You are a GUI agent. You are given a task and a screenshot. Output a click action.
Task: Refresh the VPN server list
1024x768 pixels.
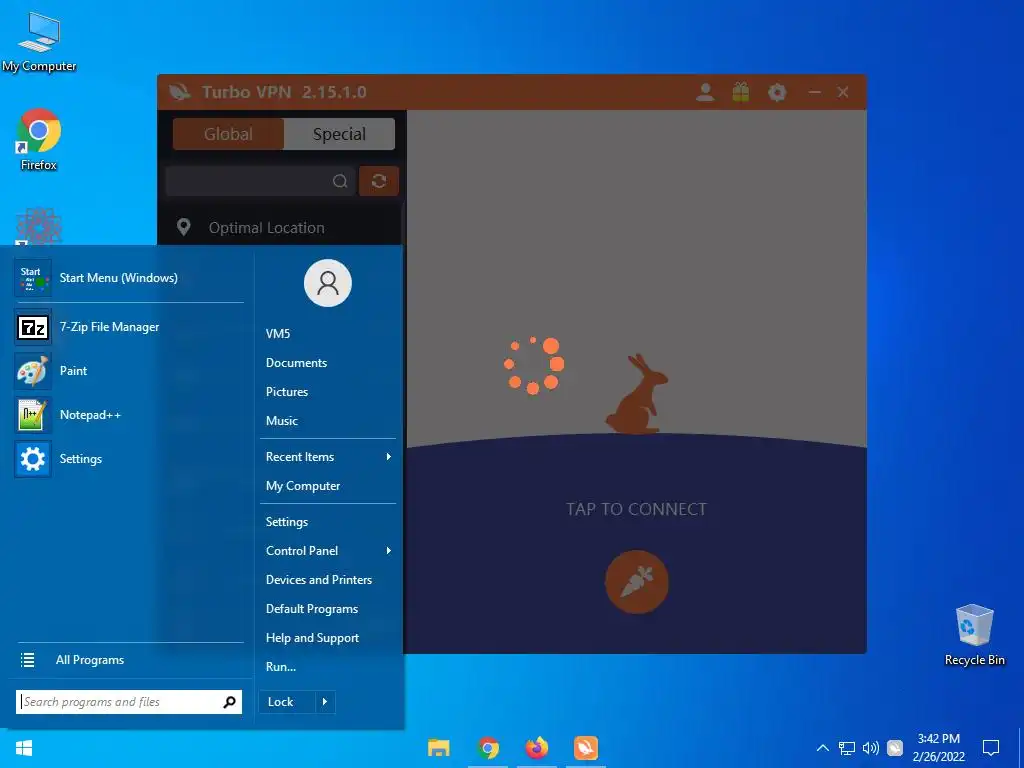[x=379, y=181]
